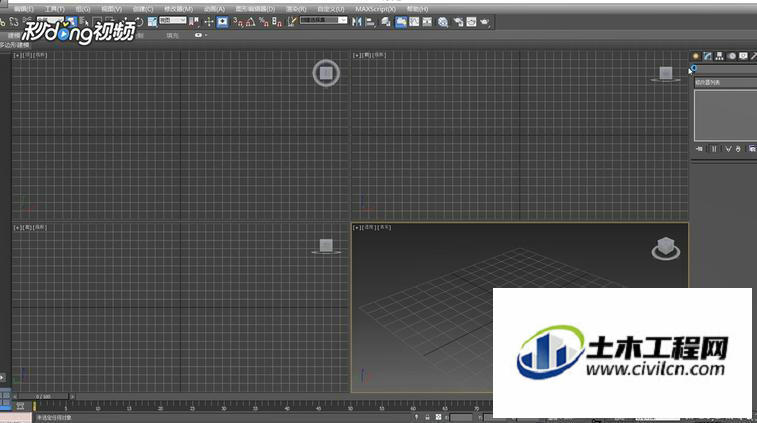Open the Tools menu
The image size is (757, 423).
(55, 9)
